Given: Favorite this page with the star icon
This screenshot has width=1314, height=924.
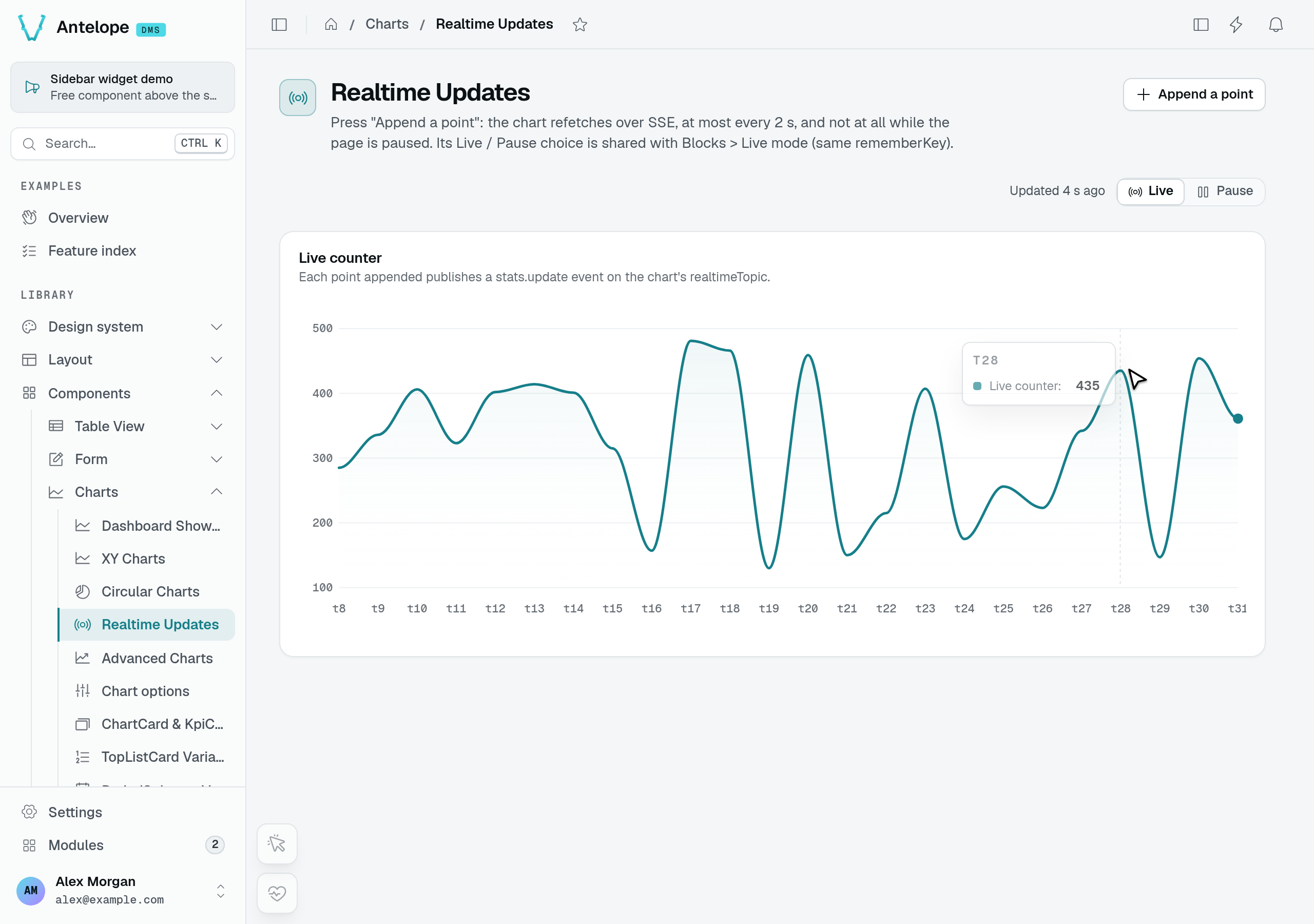Looking at the screenshot, I should coord(579,25).
